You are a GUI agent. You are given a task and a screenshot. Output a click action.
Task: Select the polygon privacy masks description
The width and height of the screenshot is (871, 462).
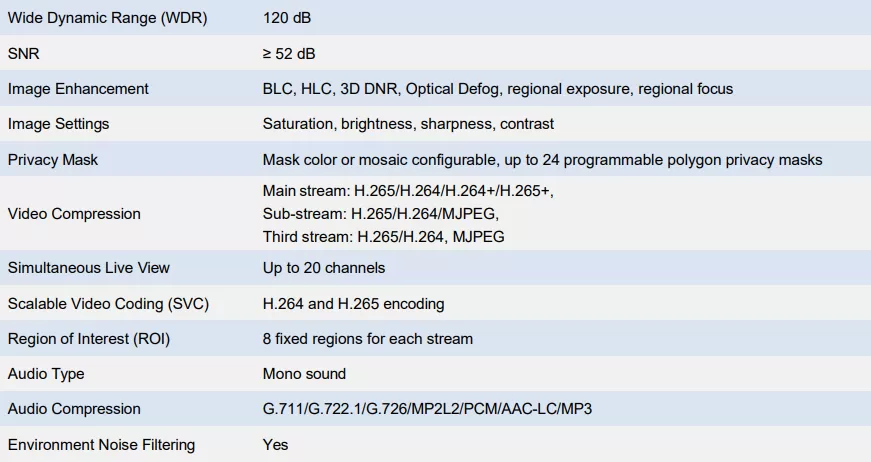pos(542,160)
